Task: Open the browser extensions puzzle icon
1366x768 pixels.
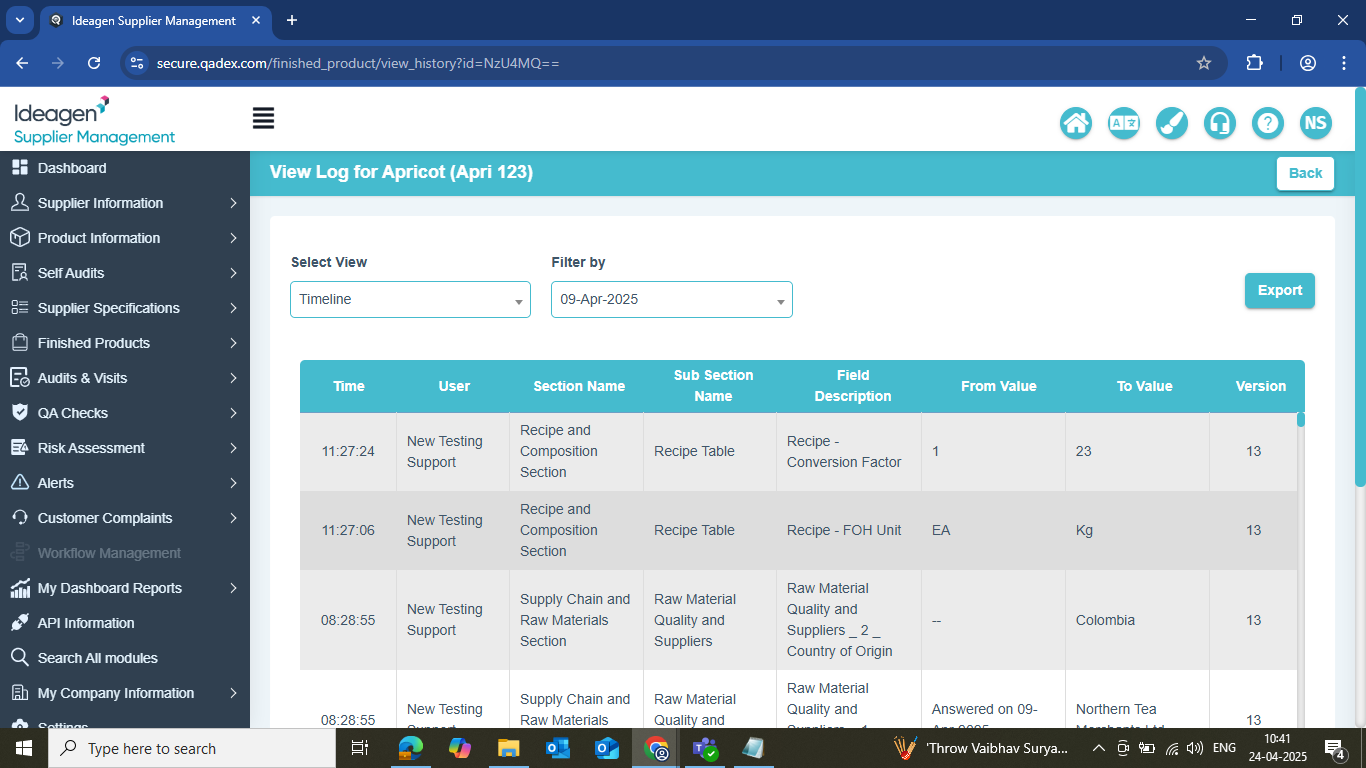Action: 1254,63
